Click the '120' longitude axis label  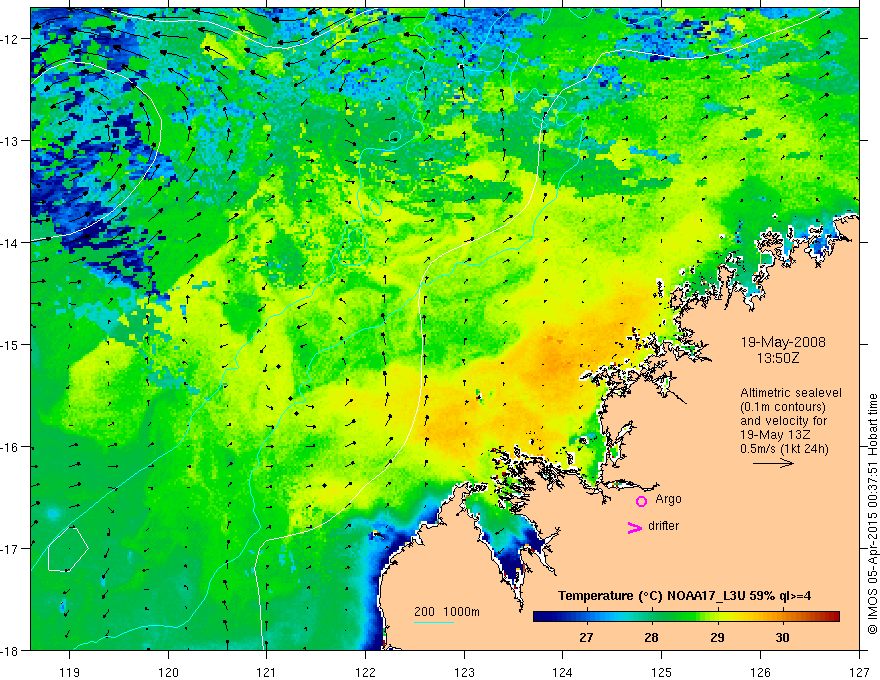[168, 672]
